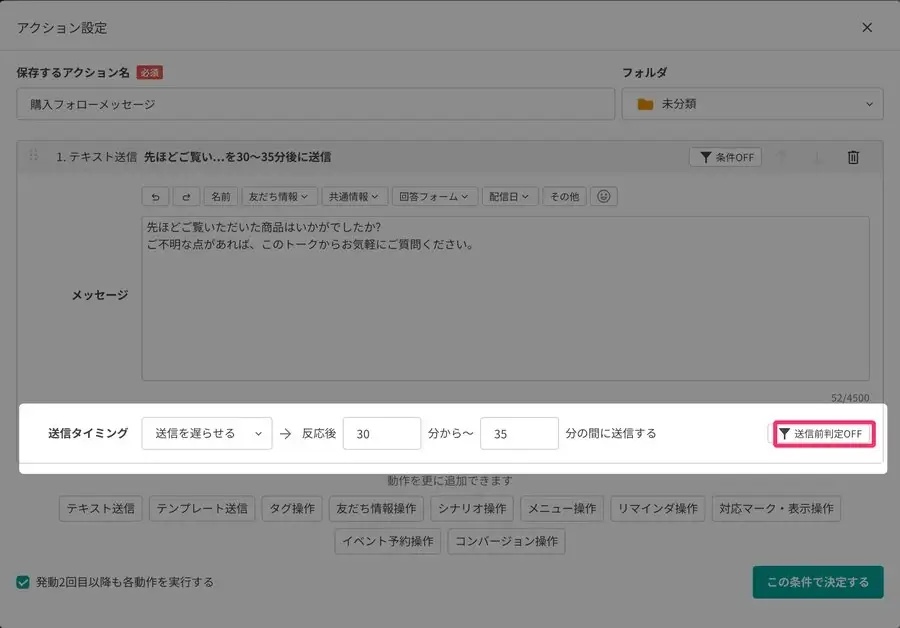Add a テンプレート送信 action
Image resolution: width=900 pixels, height=628 pixels.
(x=202, y=509)
